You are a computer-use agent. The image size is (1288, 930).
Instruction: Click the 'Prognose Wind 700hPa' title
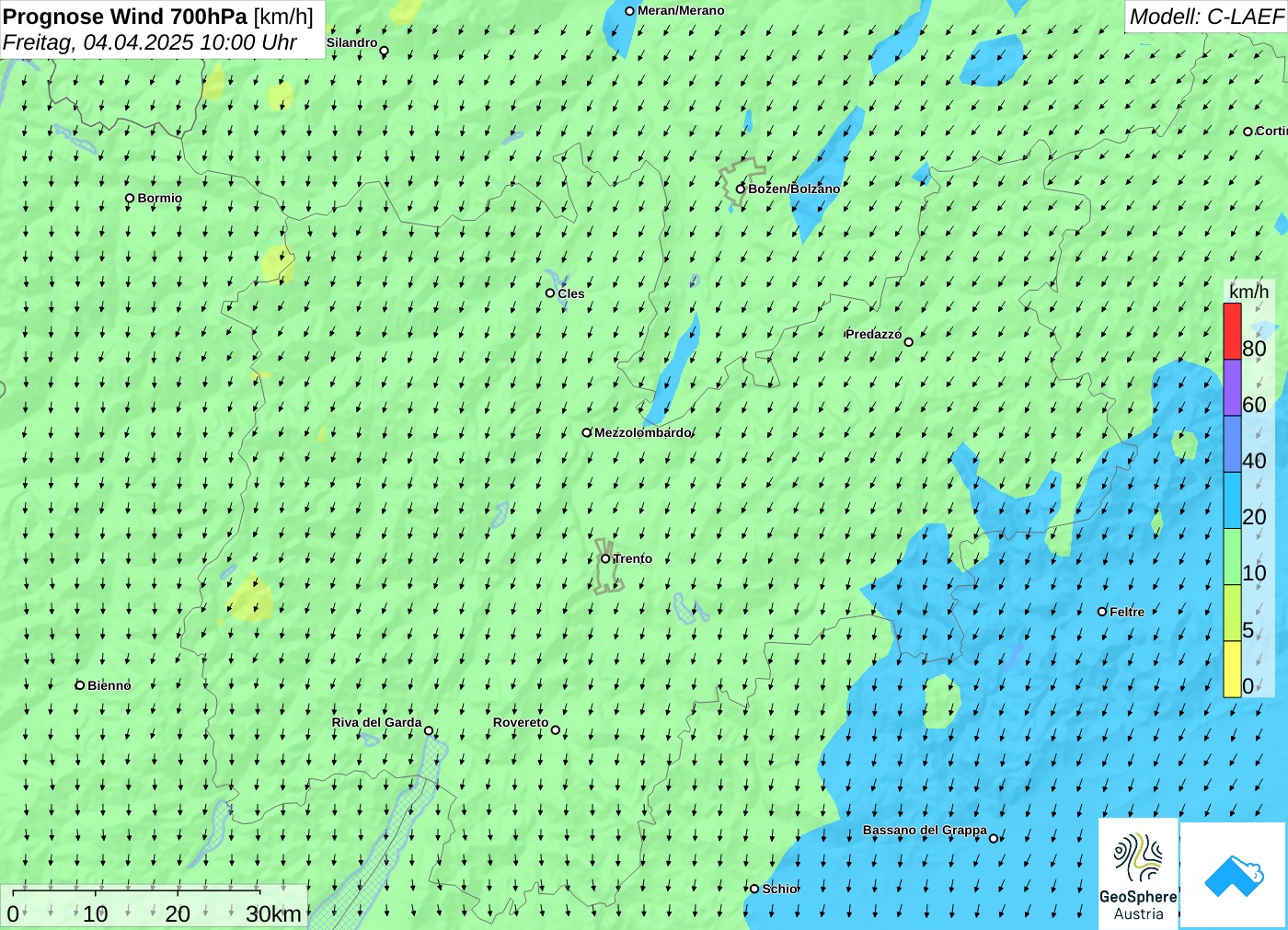click(125, 17)
